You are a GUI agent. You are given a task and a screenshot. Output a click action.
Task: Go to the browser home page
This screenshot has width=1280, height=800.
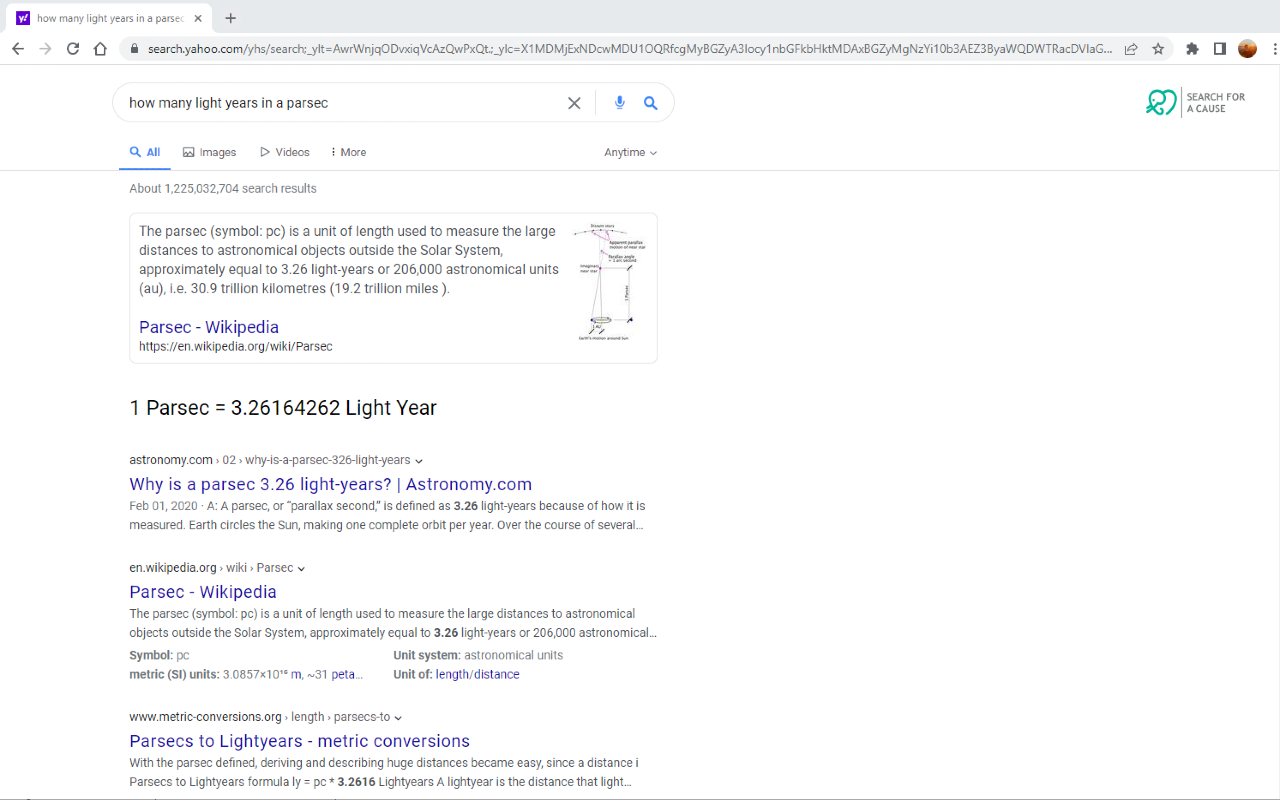tap(100, 48)
